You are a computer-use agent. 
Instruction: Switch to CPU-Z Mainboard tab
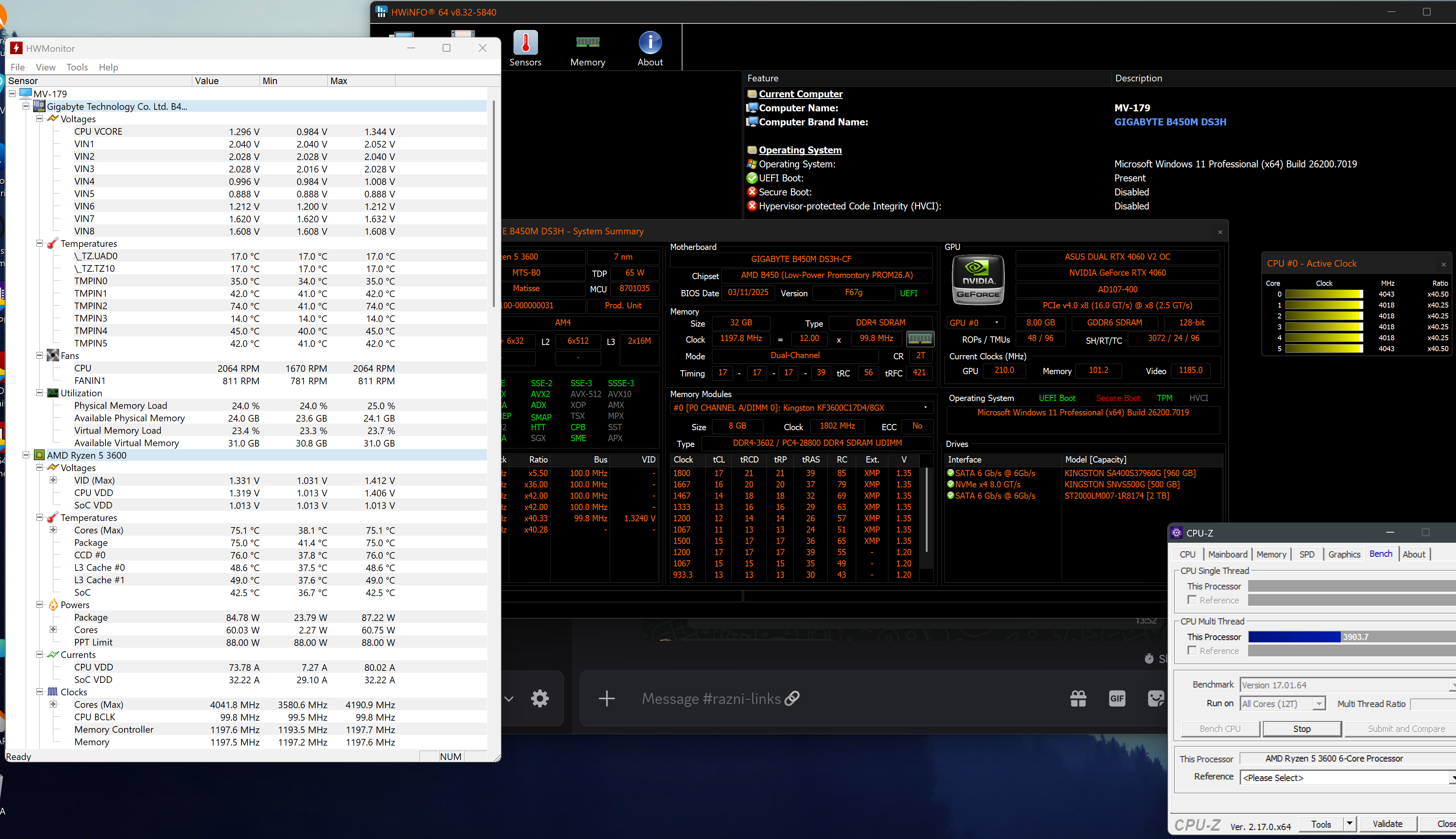coord(1227,554)
